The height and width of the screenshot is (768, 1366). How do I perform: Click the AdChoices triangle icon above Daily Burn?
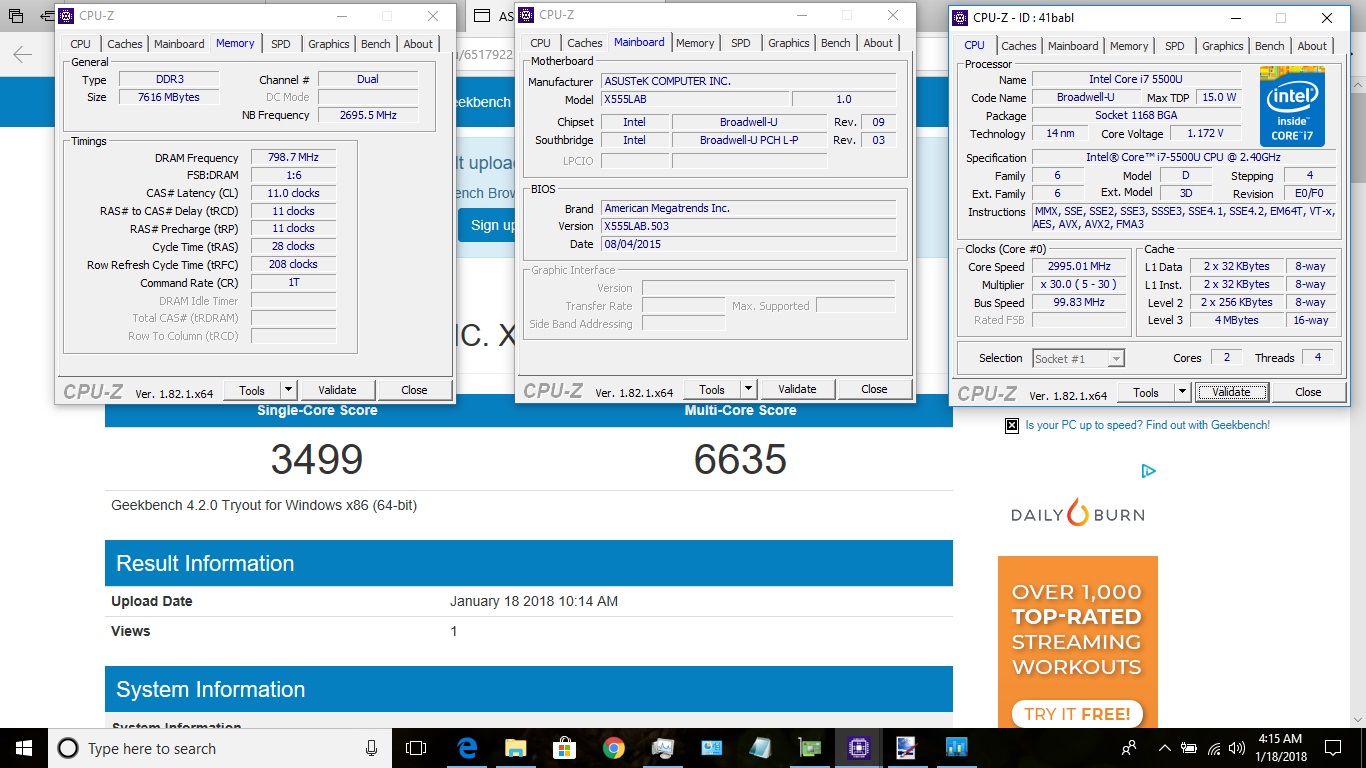pyautogui.click(x=1149, y=471)
